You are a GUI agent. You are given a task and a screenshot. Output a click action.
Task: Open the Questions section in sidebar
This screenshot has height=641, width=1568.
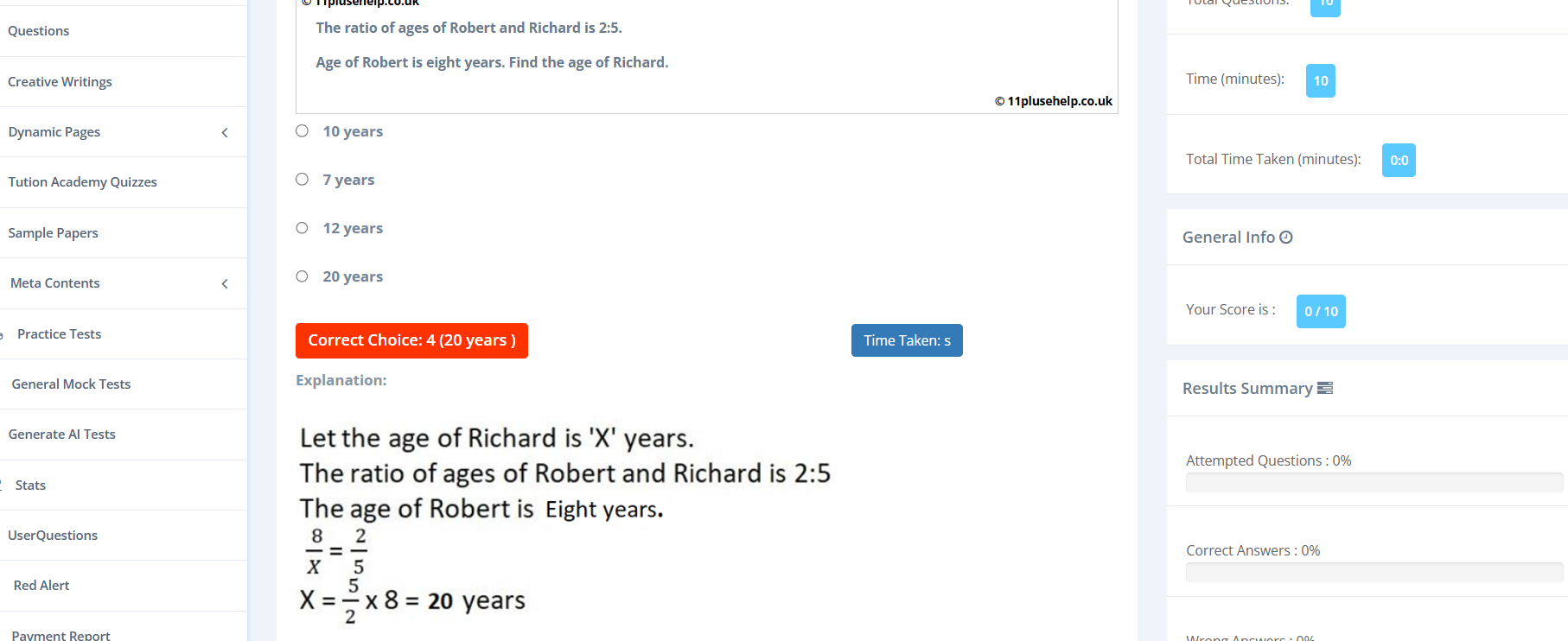point(38,30)
